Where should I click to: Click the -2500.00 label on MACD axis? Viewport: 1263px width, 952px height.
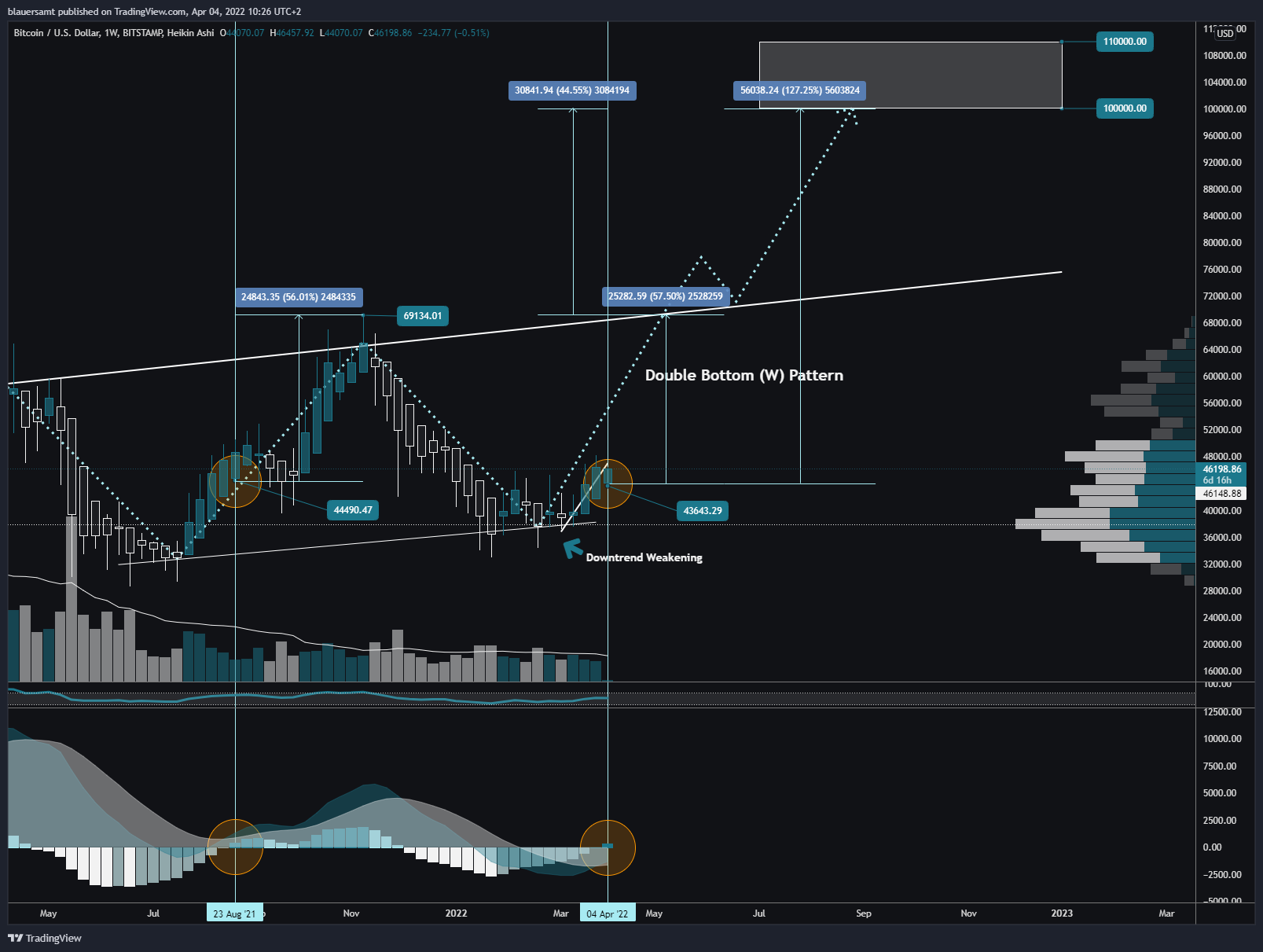coord(1222,875)
